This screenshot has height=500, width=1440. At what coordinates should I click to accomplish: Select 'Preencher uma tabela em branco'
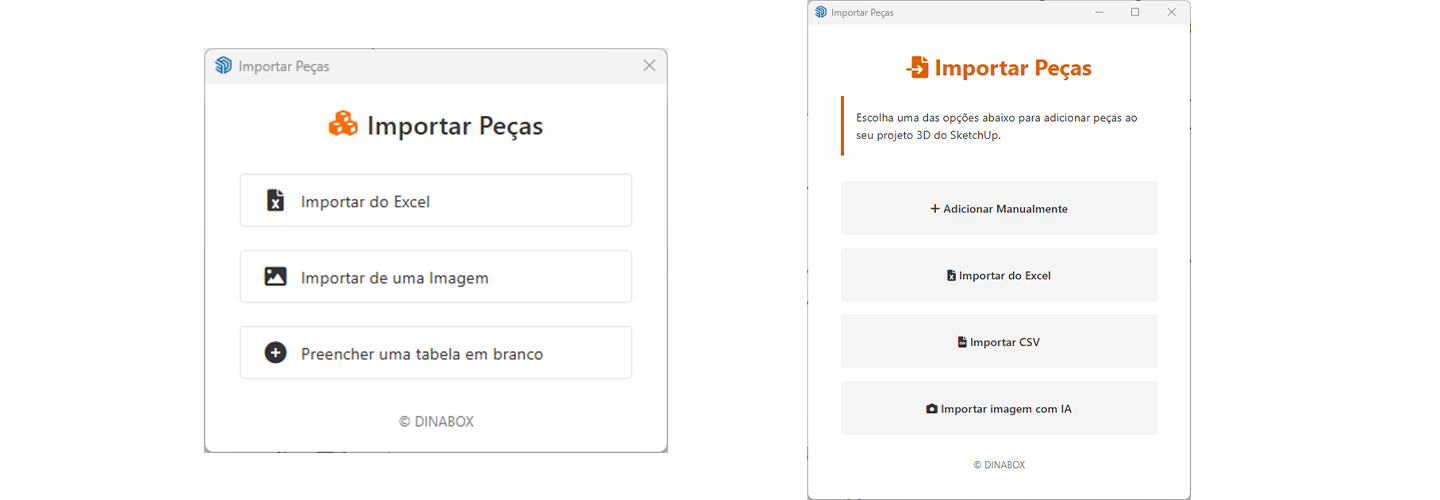point(436,353)
